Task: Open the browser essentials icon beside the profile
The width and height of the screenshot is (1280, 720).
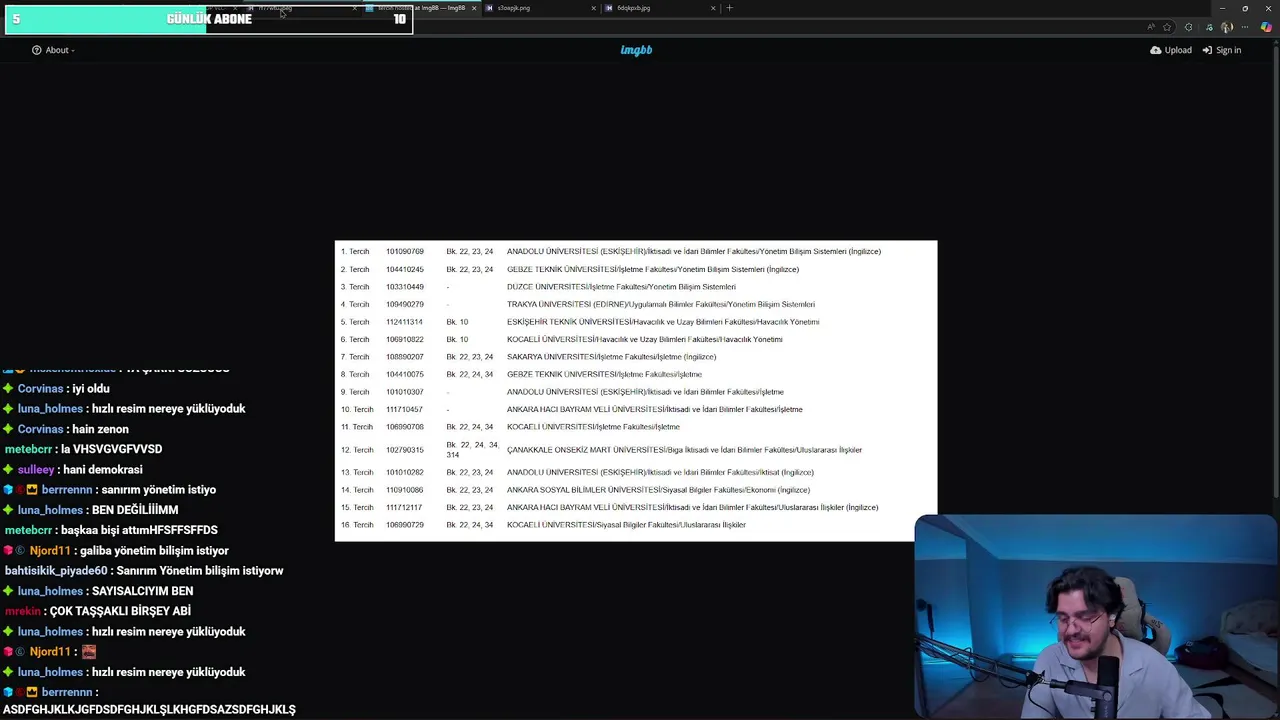Action: [1209, 27]
